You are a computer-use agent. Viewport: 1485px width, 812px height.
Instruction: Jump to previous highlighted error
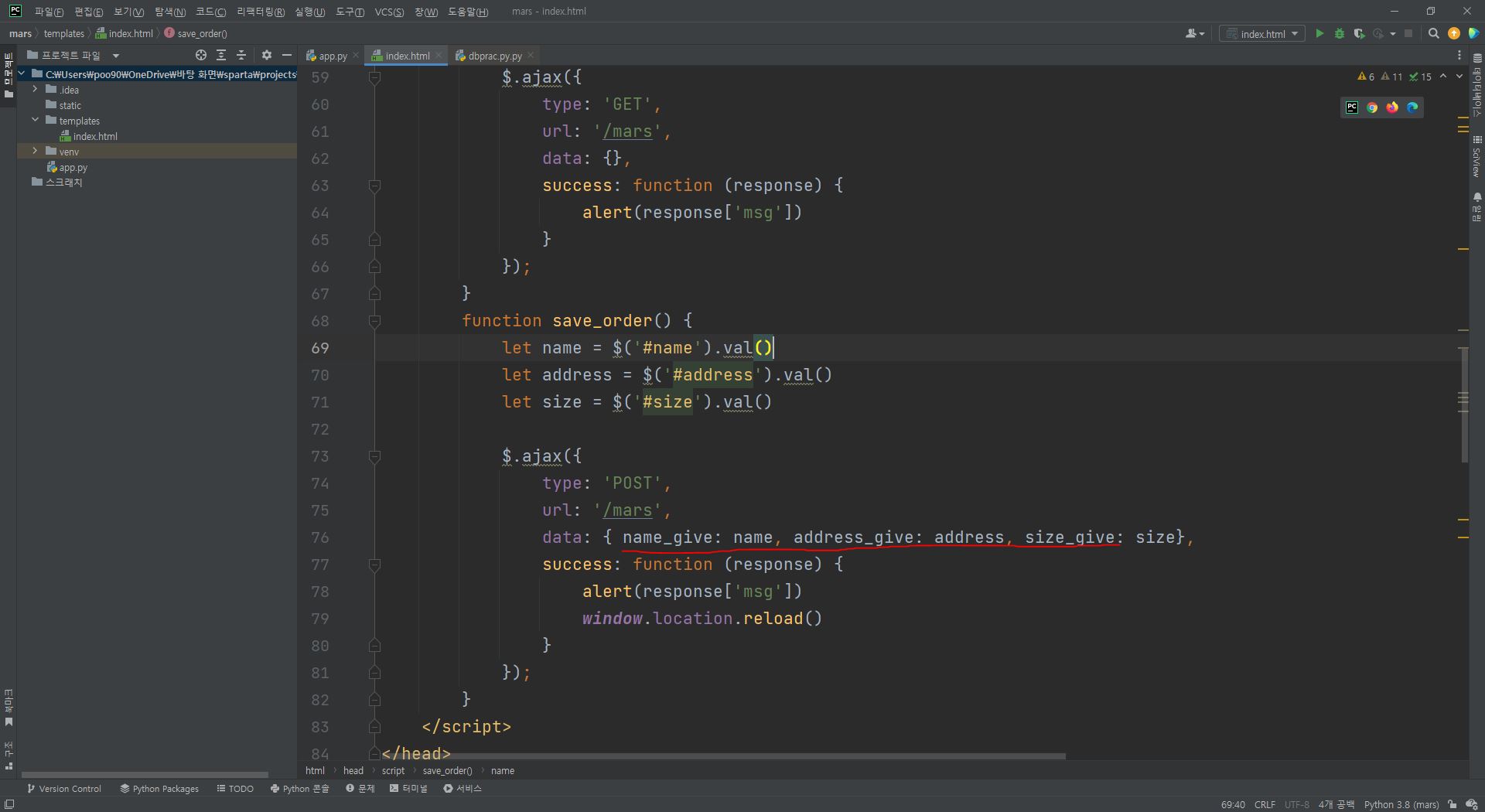pyautogui.click(x=1443, y=76)
